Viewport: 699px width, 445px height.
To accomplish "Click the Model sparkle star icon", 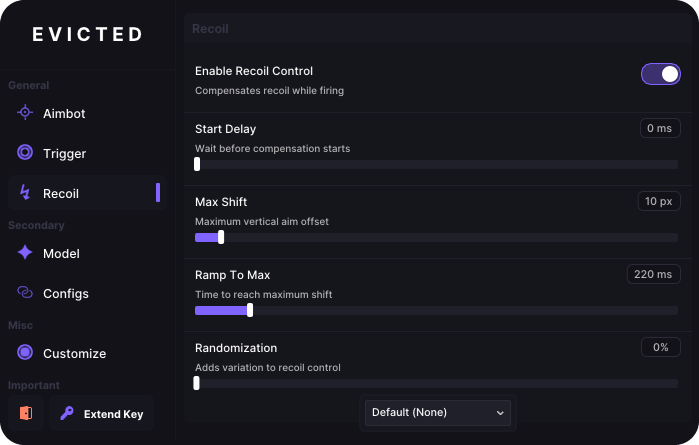I will point(25,252).
